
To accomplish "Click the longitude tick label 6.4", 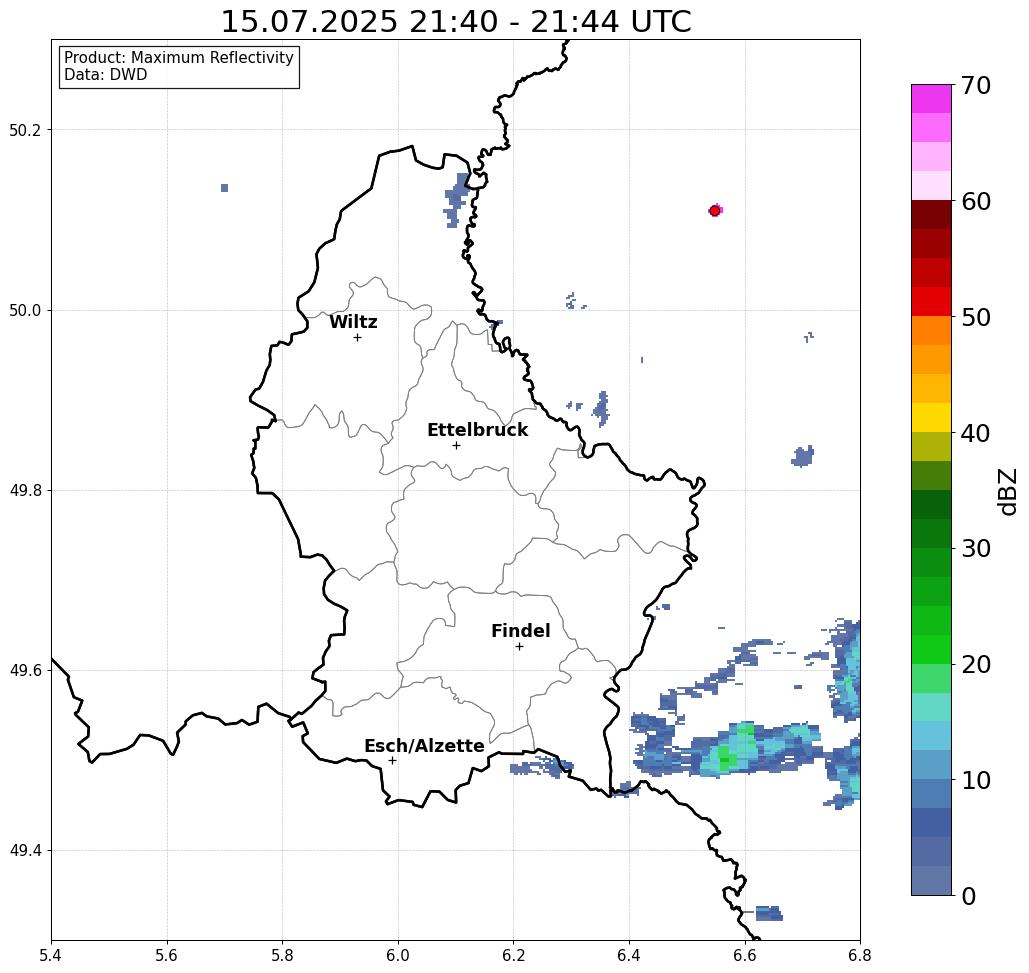I will tap(629, 955).
